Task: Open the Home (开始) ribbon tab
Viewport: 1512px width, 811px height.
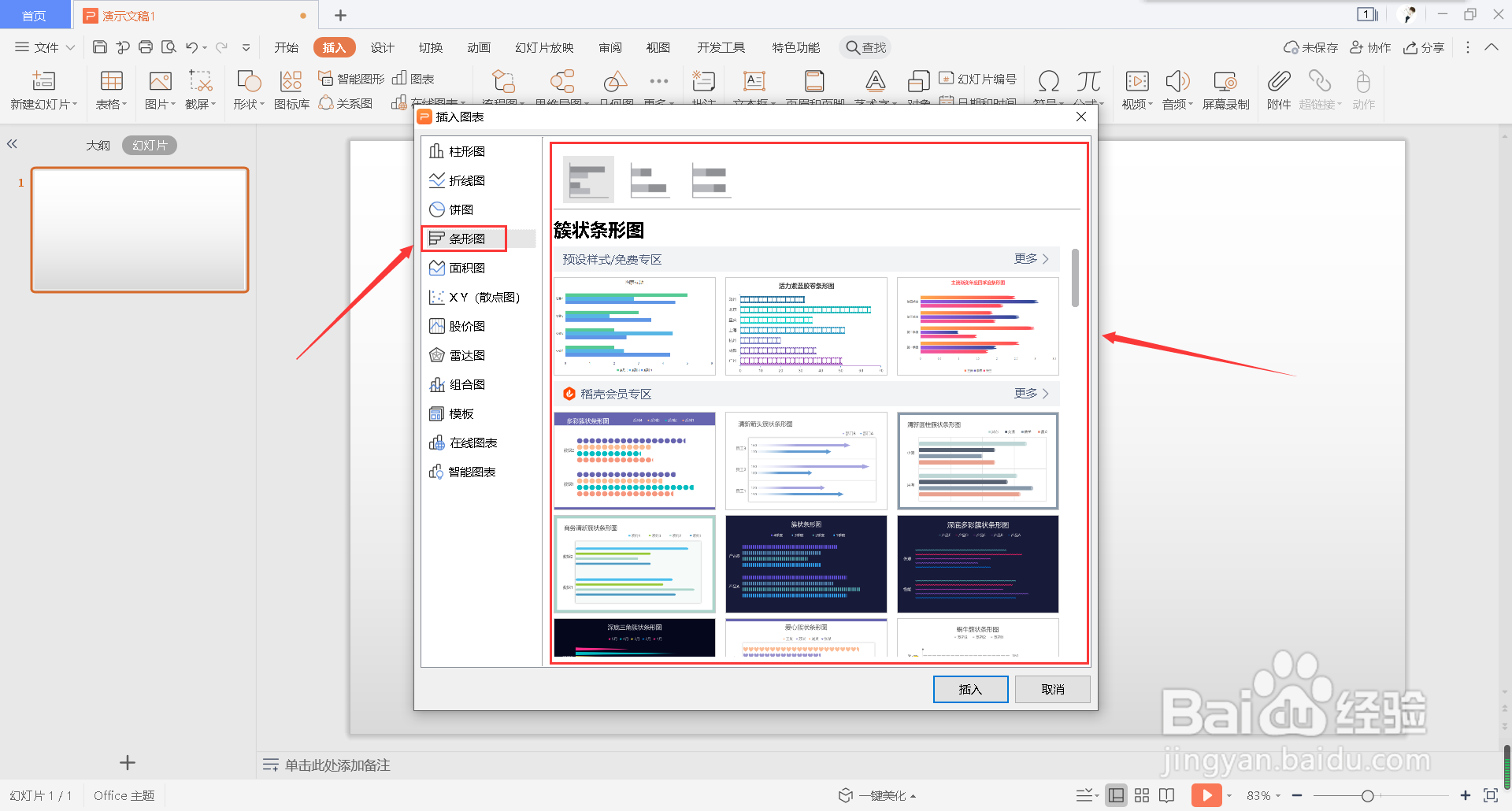Action: (286, 47)
